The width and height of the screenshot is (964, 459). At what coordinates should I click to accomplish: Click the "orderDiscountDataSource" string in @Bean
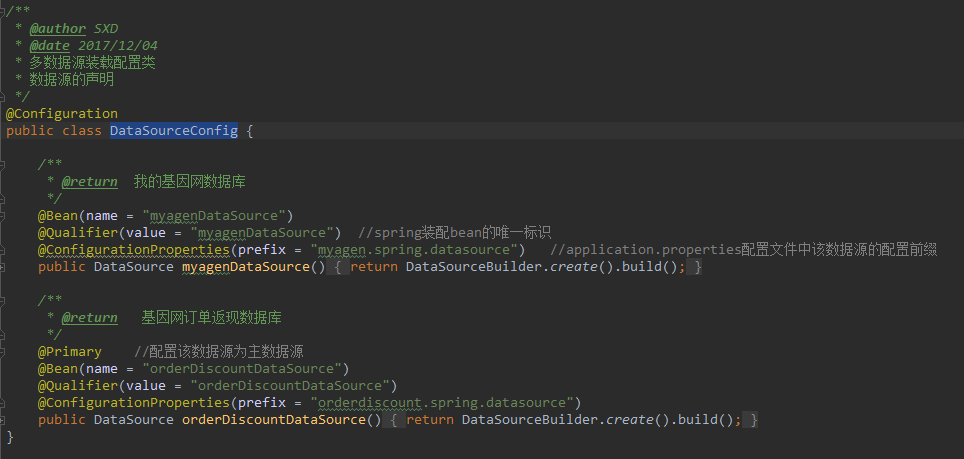[x=242, y=369]
